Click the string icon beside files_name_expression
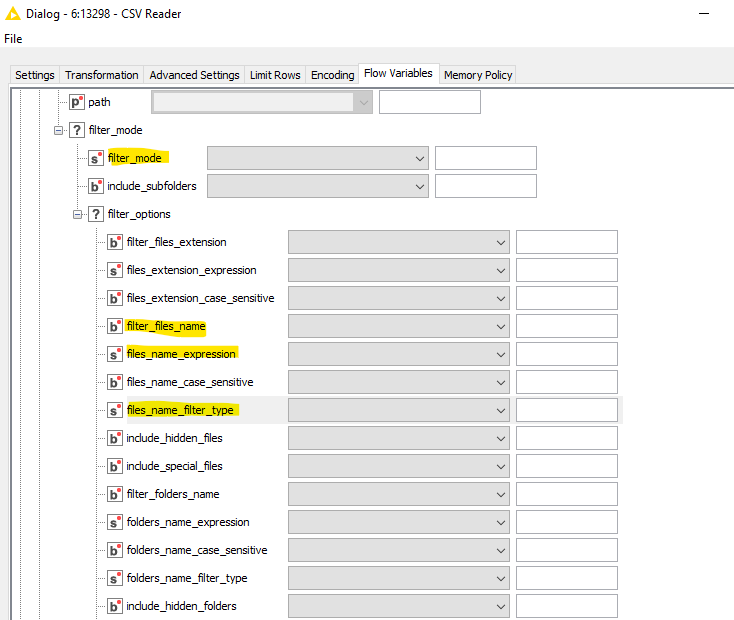This screenshot has height=620, width=734. pyautogui.click(x=115, y=354)
